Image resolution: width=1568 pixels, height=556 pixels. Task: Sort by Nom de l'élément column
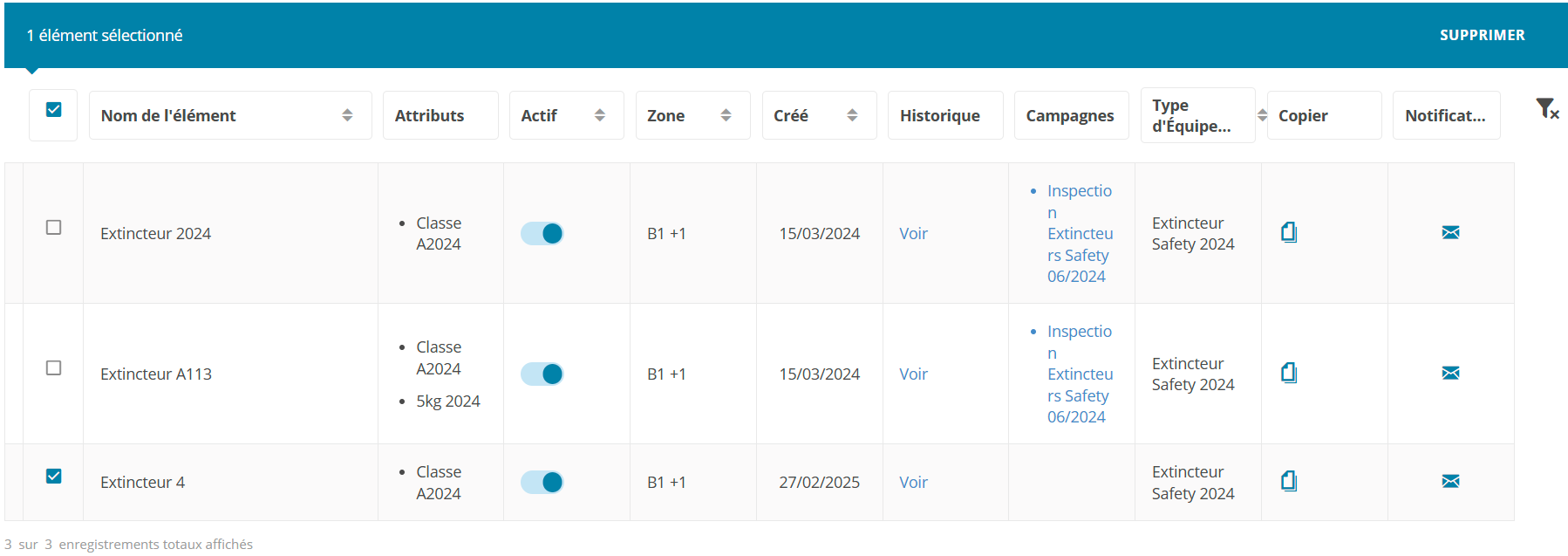coord(347,115)
